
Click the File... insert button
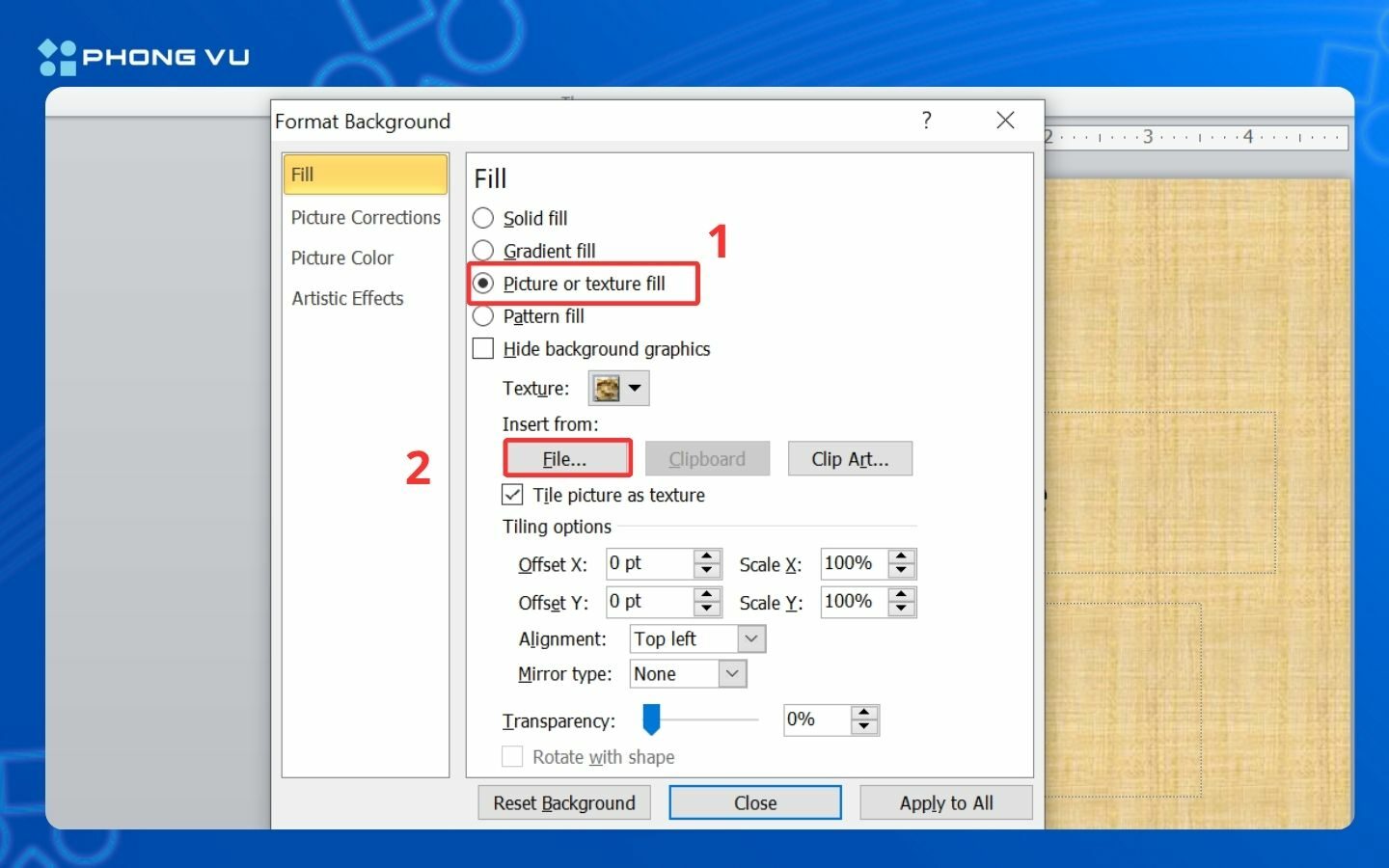click(566, 459)
